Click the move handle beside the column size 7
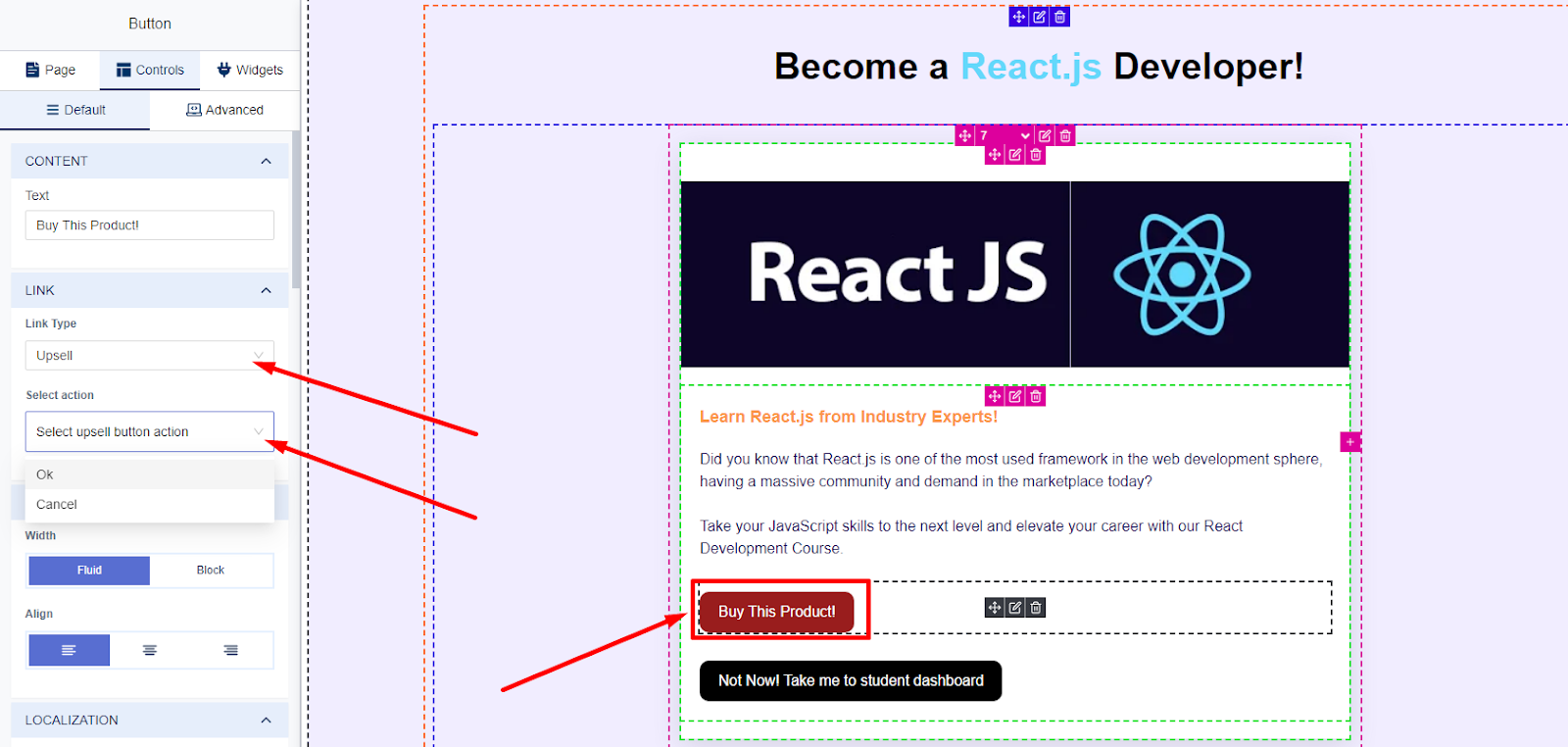 (965, 136)
